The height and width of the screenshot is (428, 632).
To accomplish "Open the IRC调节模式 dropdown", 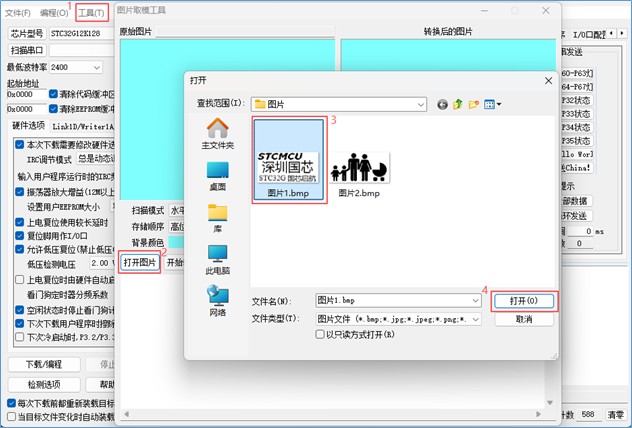I will [x=96, y=159].
